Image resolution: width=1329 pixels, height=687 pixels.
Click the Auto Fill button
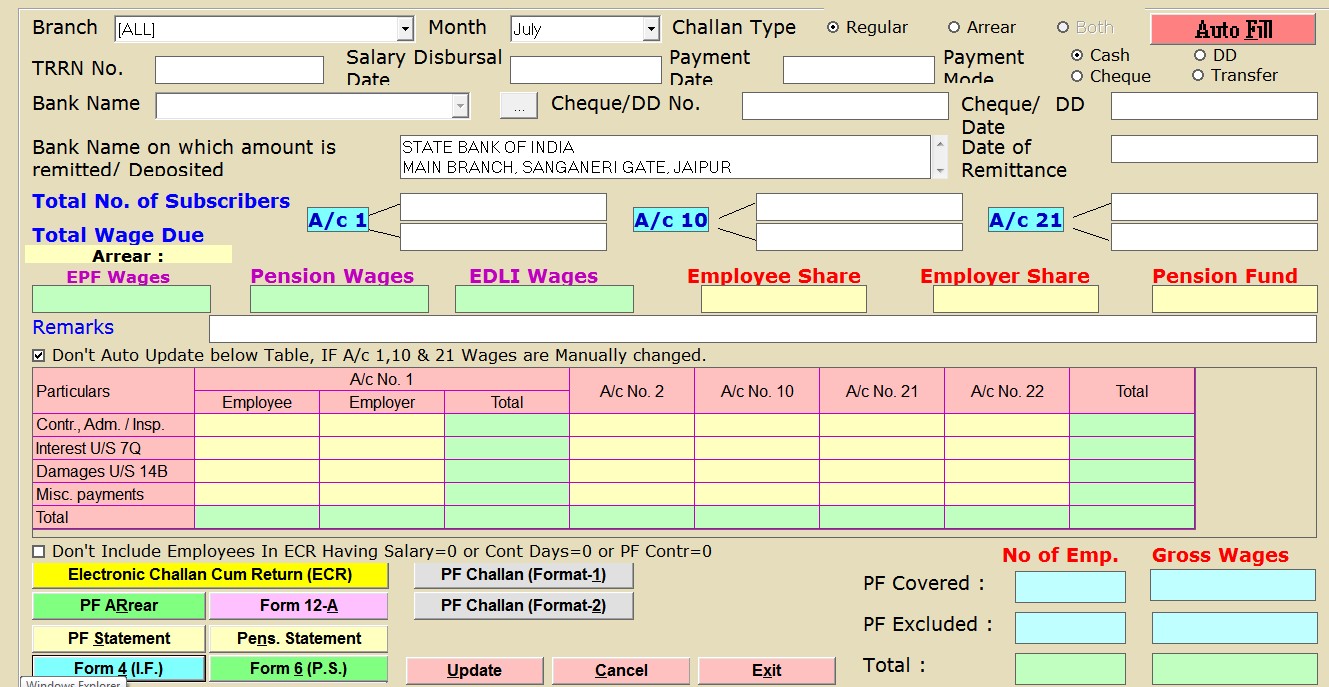pos(1232,29)
